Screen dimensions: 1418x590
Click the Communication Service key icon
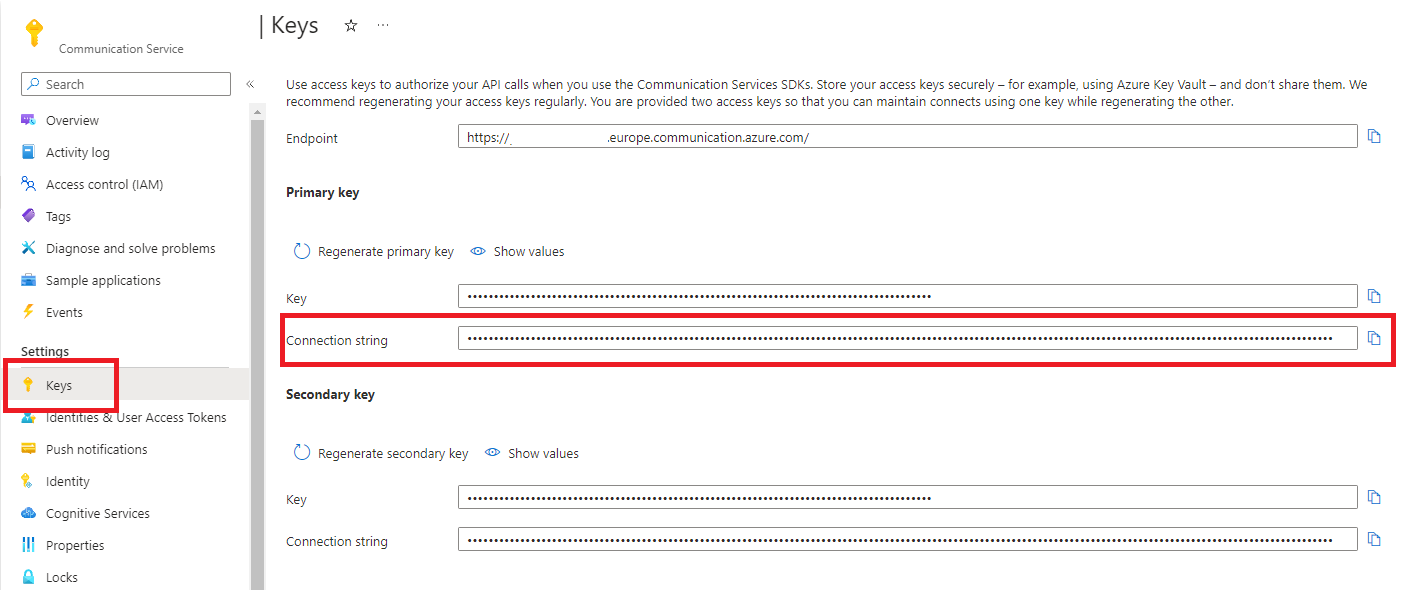pyautogui.click(x=34, y=33)
